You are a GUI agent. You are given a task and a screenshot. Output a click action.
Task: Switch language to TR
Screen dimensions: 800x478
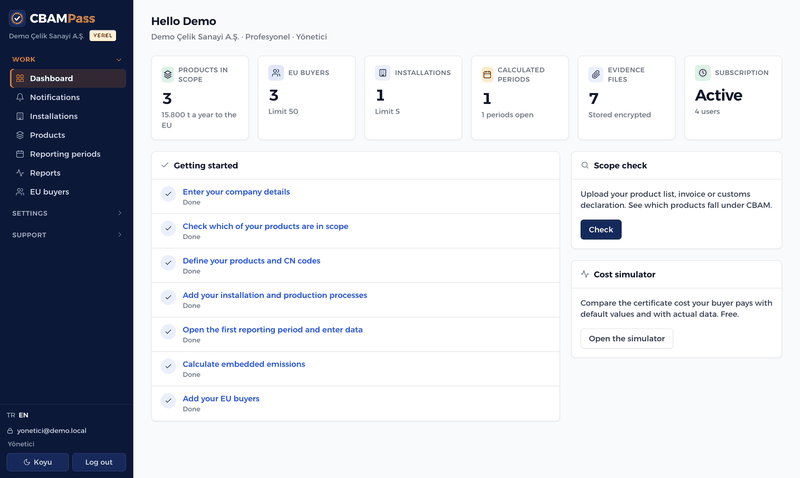pos(11,415)
